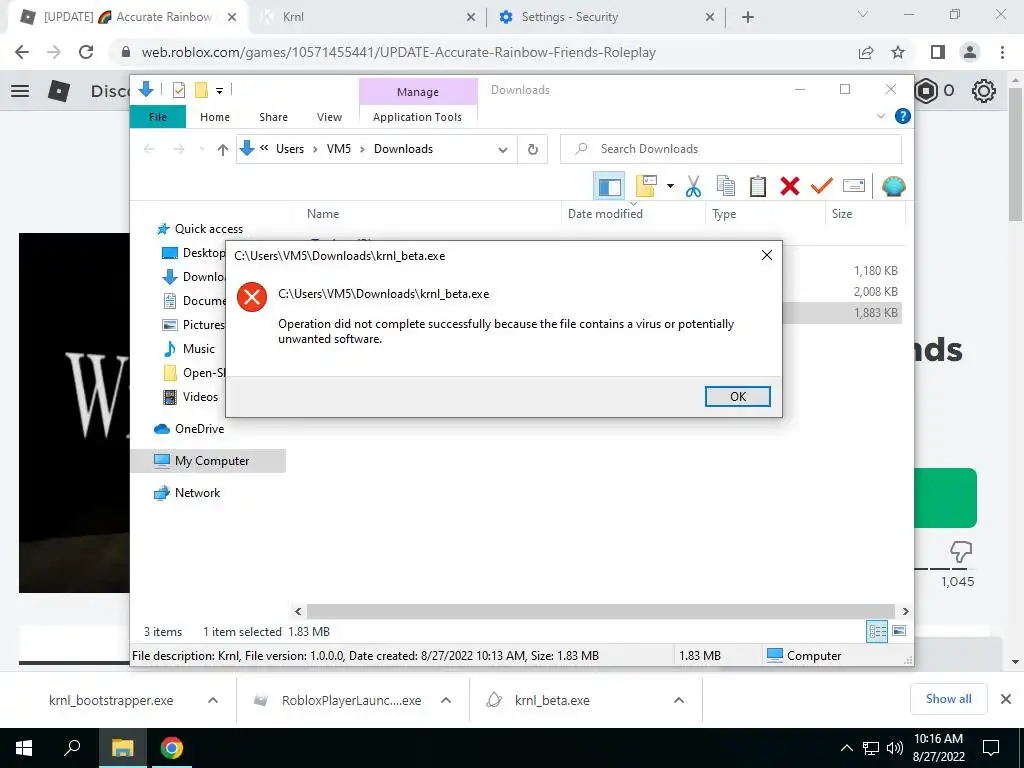Screen dimensions: 1024x768
Task: Open the View ribbon tab
Action: pyautogui.click(x=329, y=117)
